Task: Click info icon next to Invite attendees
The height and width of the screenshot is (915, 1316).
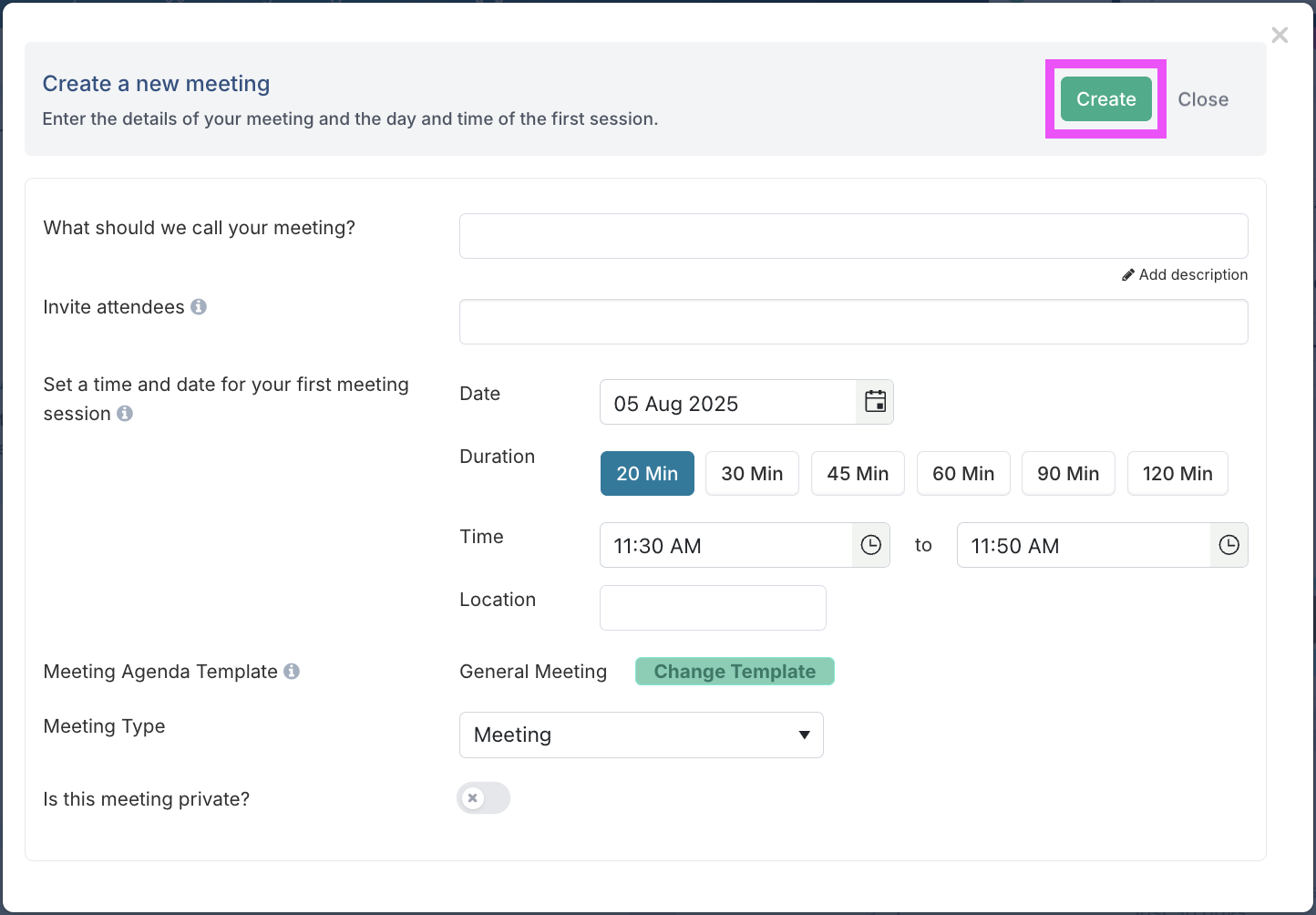Action: [x=199, y=307]
